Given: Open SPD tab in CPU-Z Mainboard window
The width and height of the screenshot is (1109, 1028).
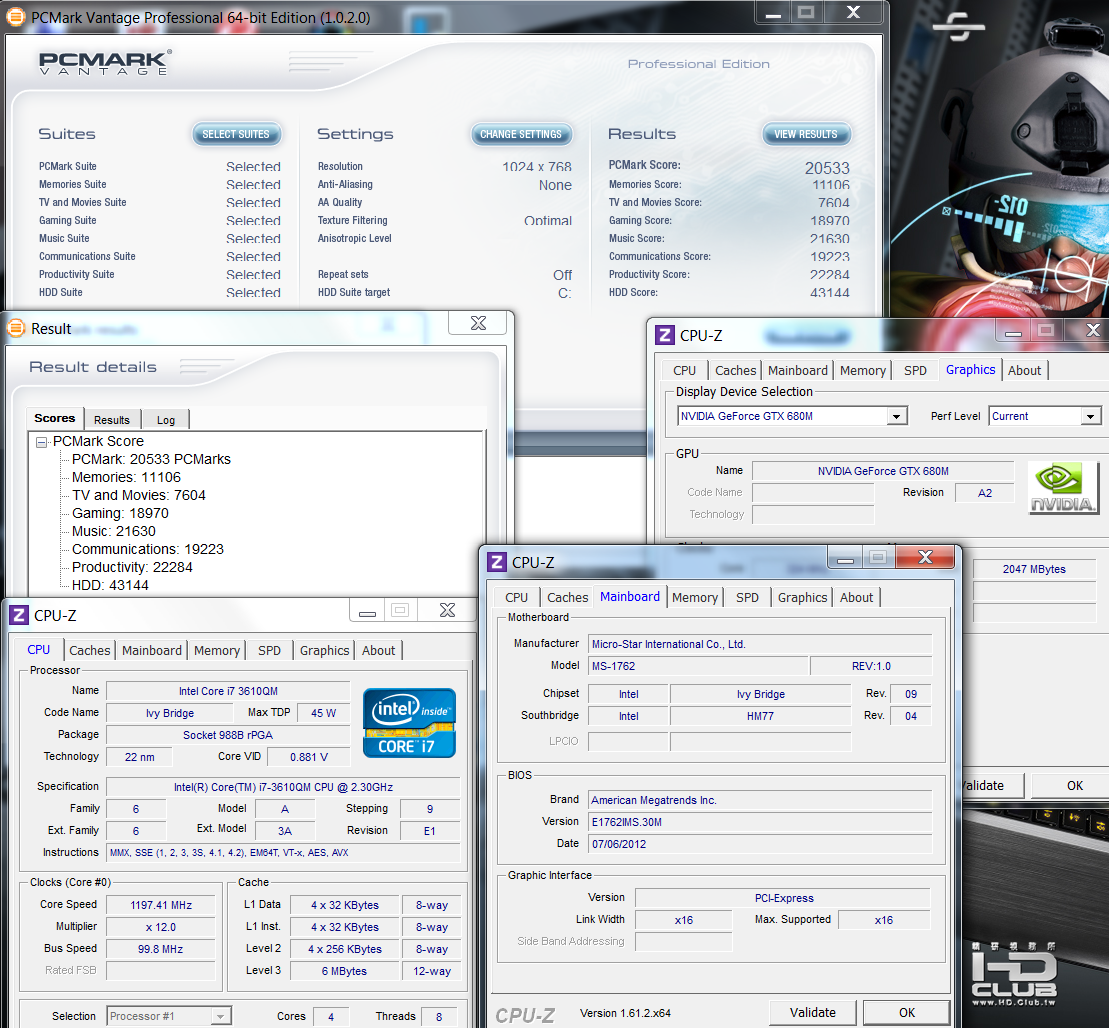Looking at the screenshot, I should pyautogui.click(x=747, y=597).
